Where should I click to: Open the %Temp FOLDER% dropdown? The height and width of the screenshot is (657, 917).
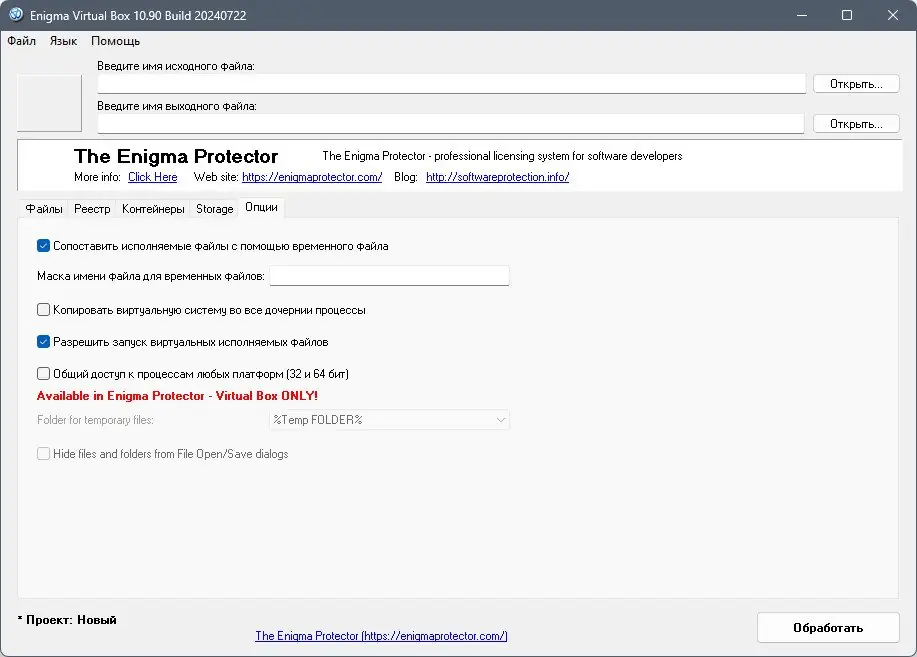tap(389, 420)
